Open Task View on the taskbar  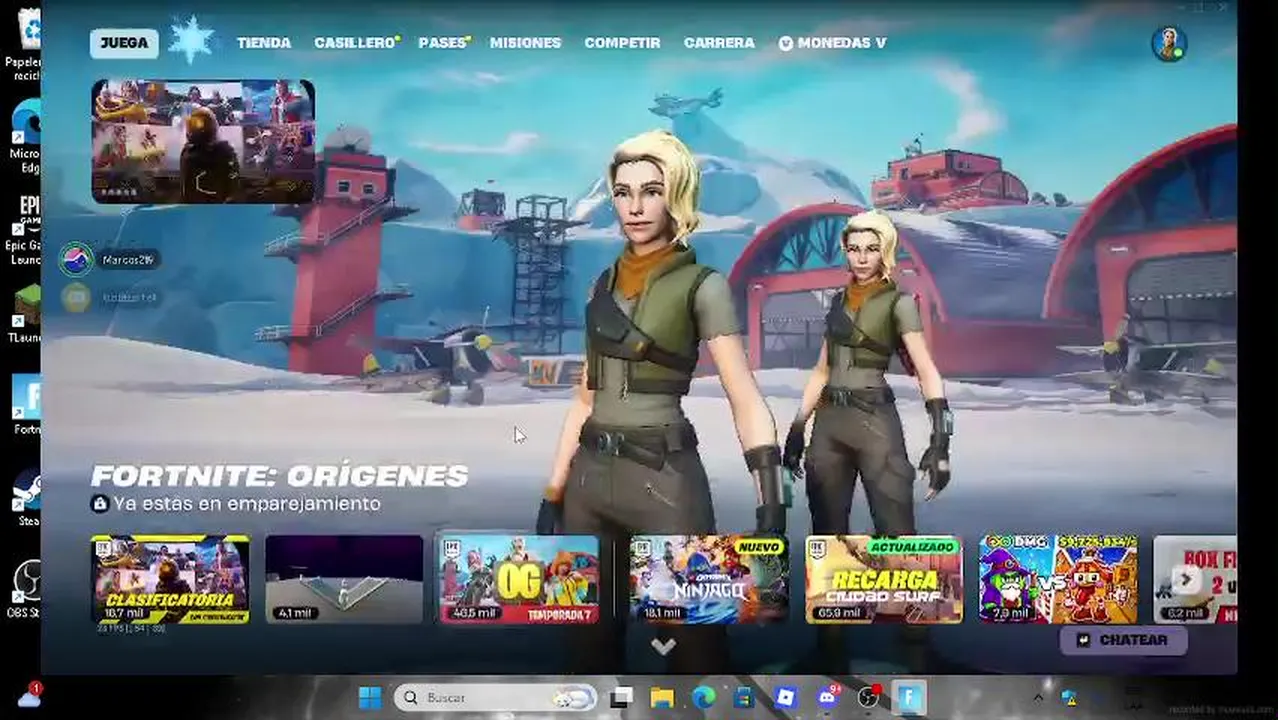622,697
